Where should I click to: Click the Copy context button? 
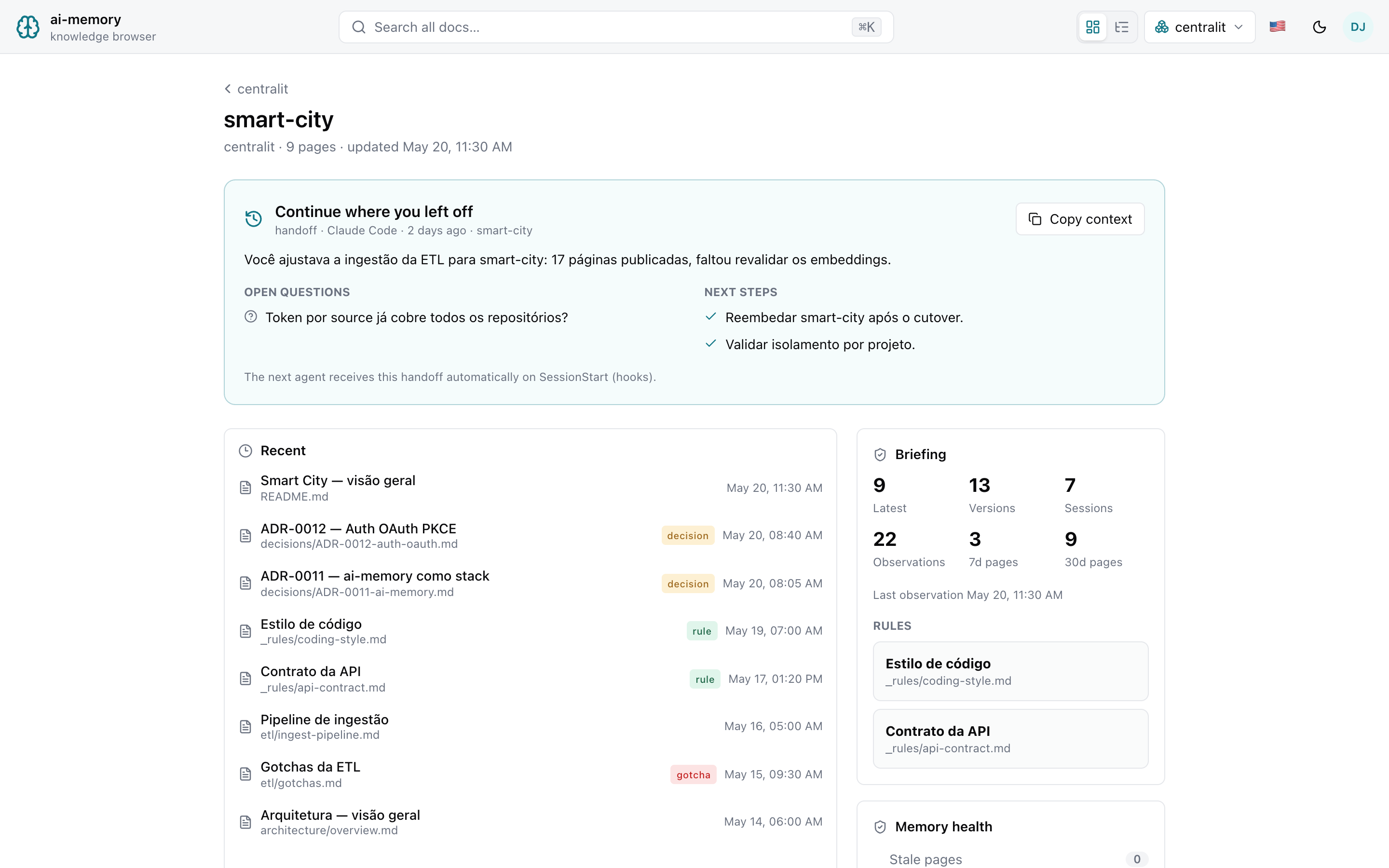pos(1080,219)
